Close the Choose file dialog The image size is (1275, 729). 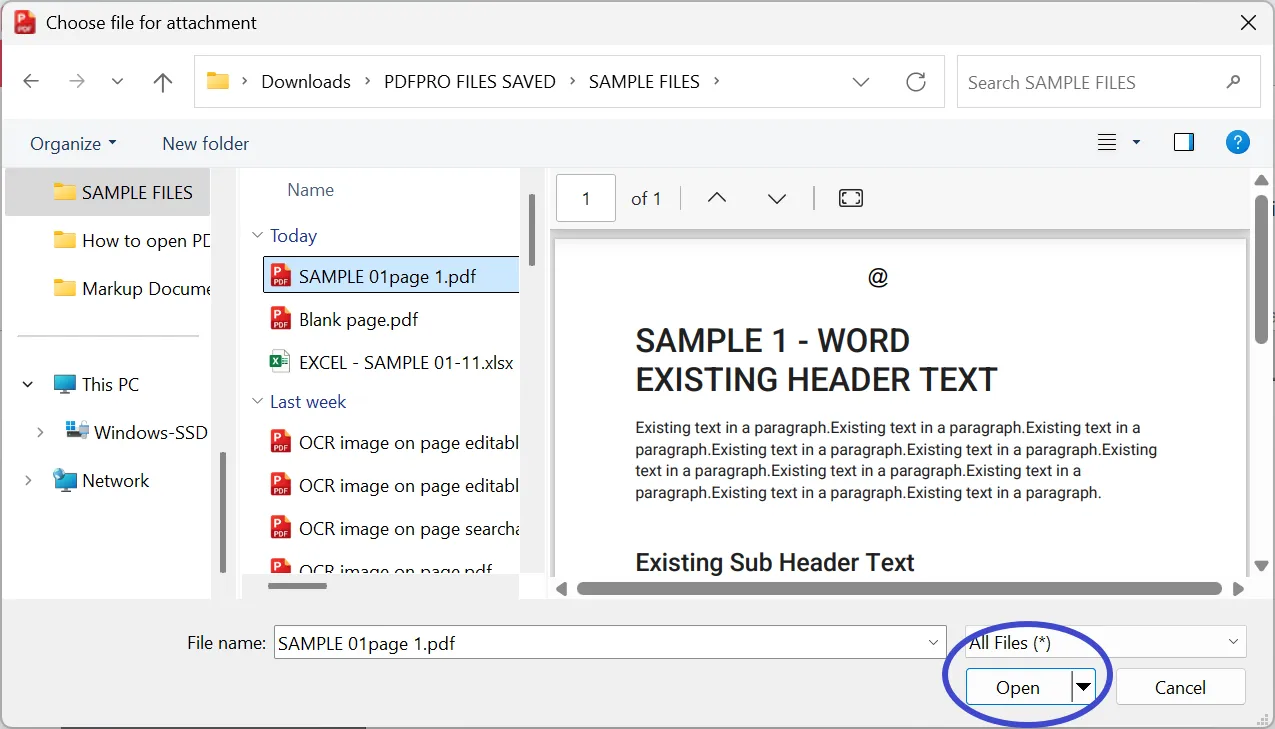[1248, 22]
